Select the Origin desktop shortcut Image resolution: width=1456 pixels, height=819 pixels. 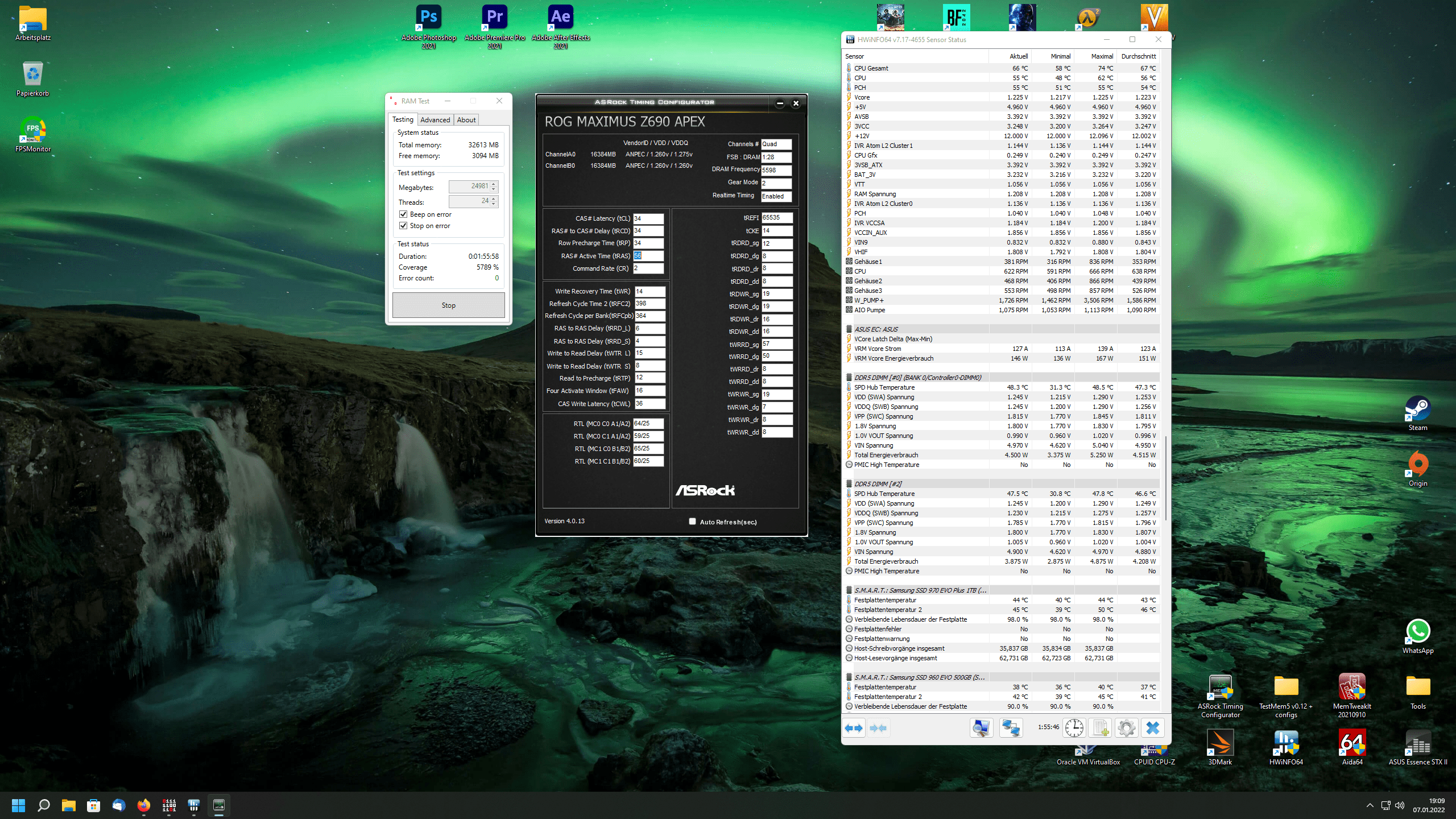pyautogui.click(x=1418, y=469)
